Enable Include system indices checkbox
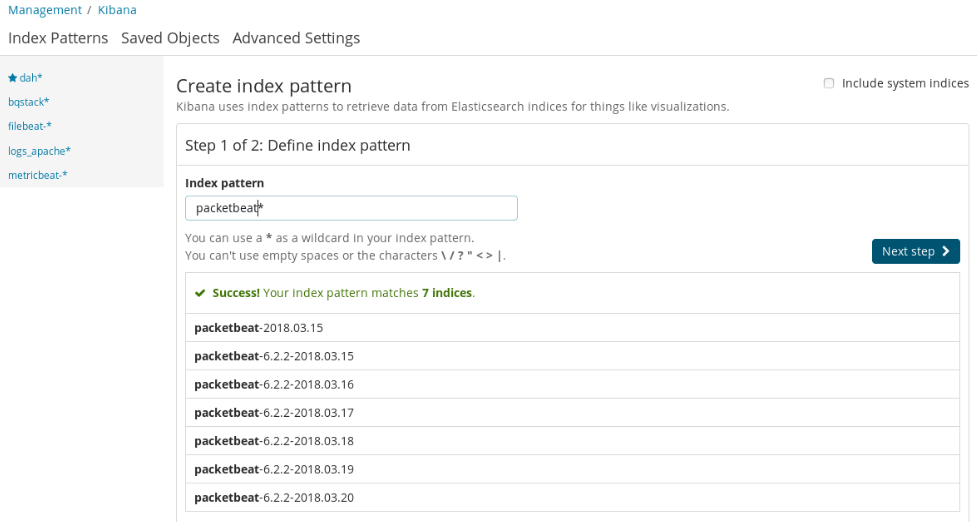The width and height of the screenshot is (977, 522). (829, 83)
